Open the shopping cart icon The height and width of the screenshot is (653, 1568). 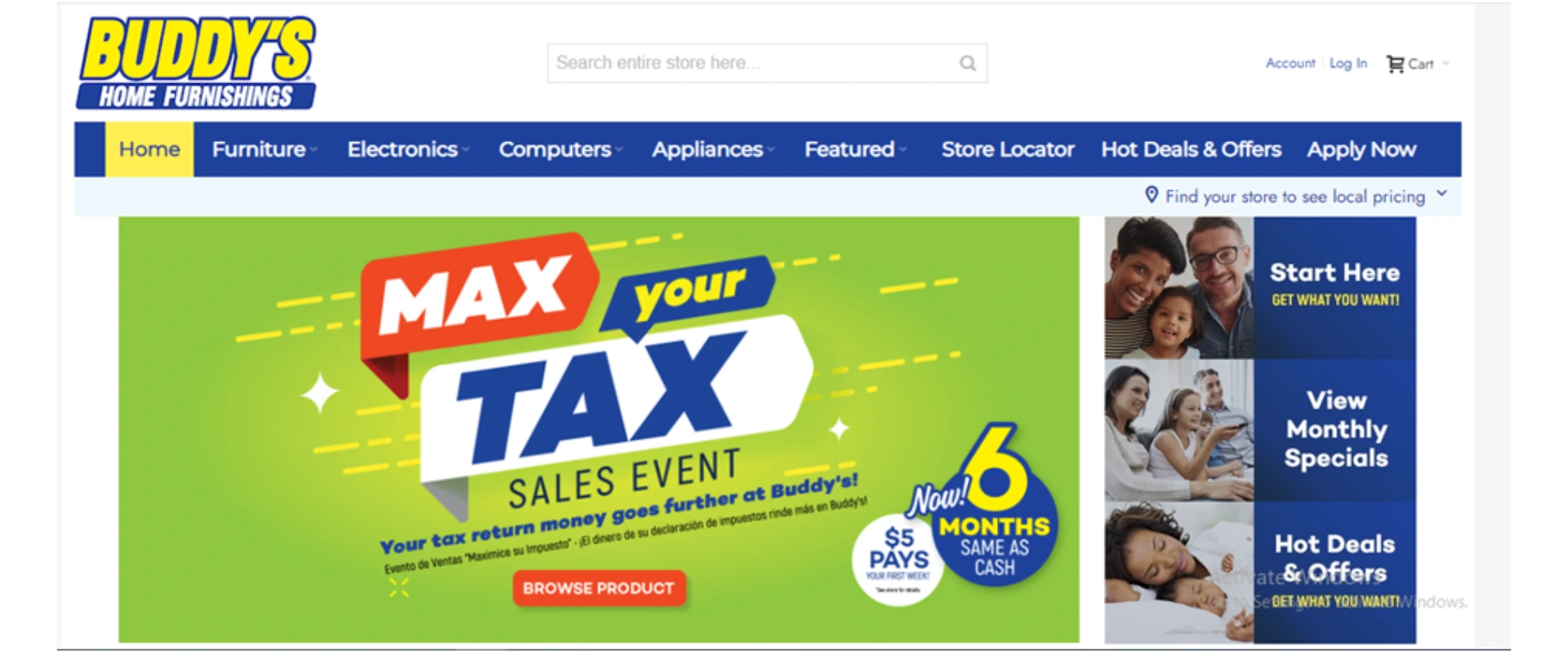click(1395, 64)
